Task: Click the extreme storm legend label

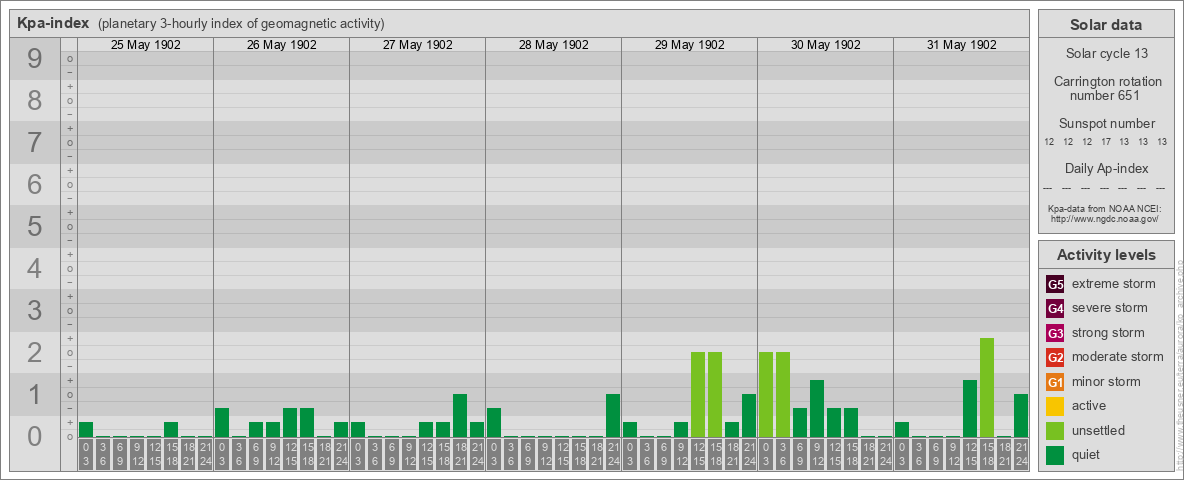Action: pos(1114,284)
